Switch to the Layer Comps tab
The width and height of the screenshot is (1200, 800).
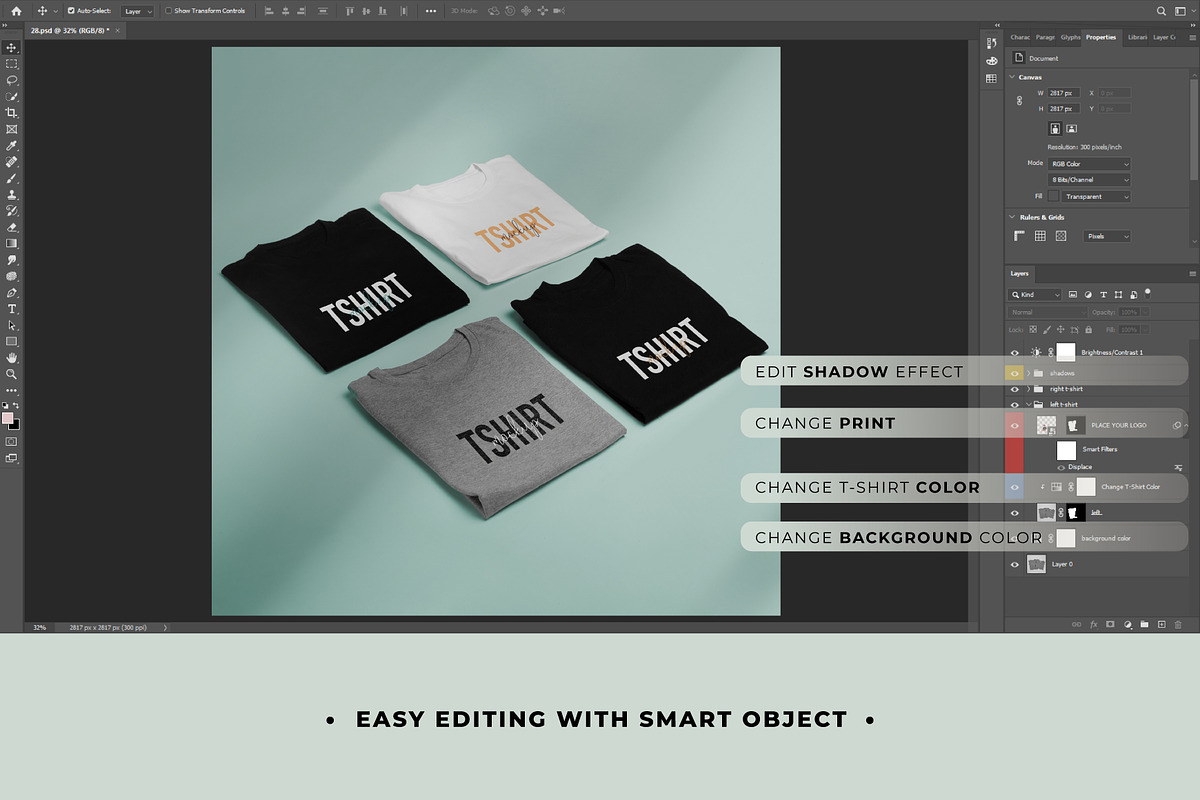(x=1164, y=37)
